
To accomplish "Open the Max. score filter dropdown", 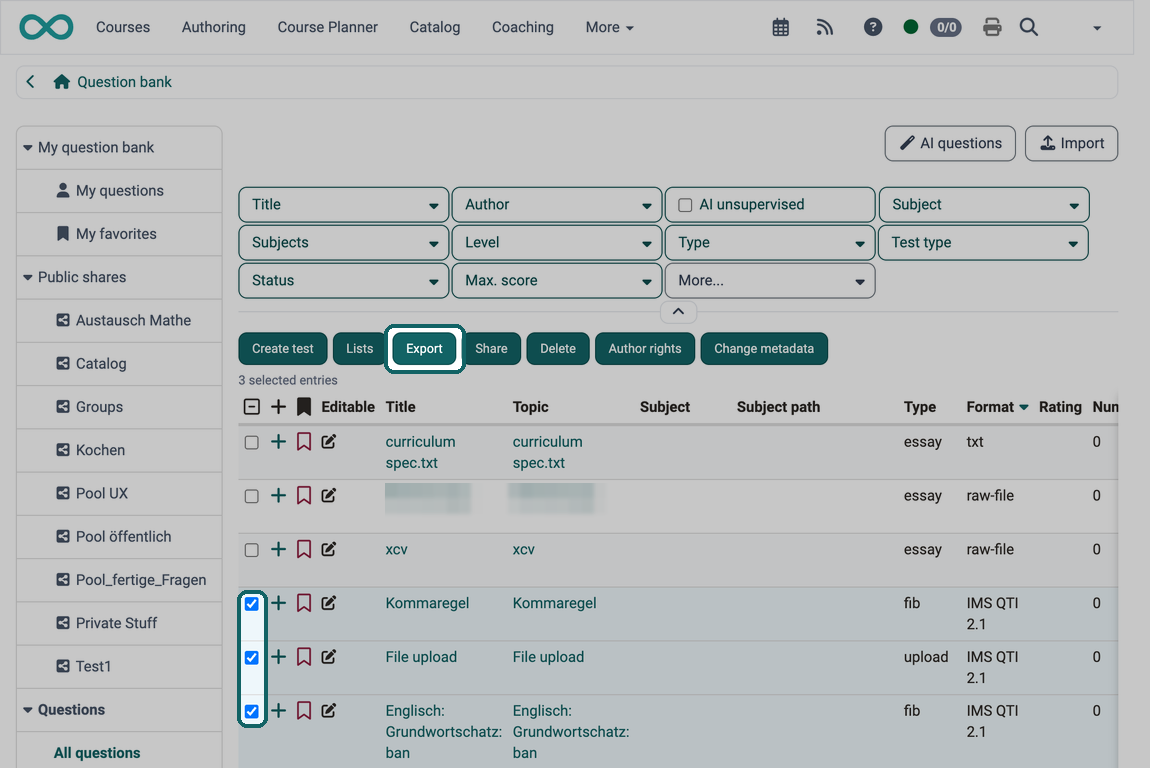I will click(557, 281).
